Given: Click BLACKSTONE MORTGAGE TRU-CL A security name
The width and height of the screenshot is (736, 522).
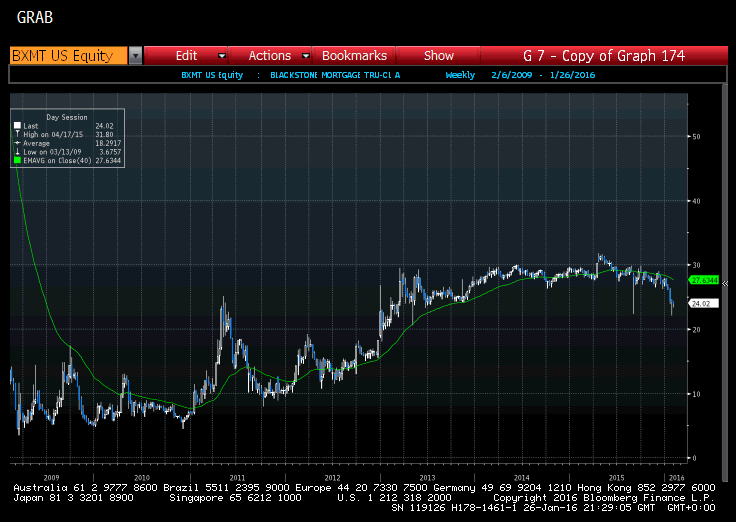Looking at the screenshot, I should point(335,75).
